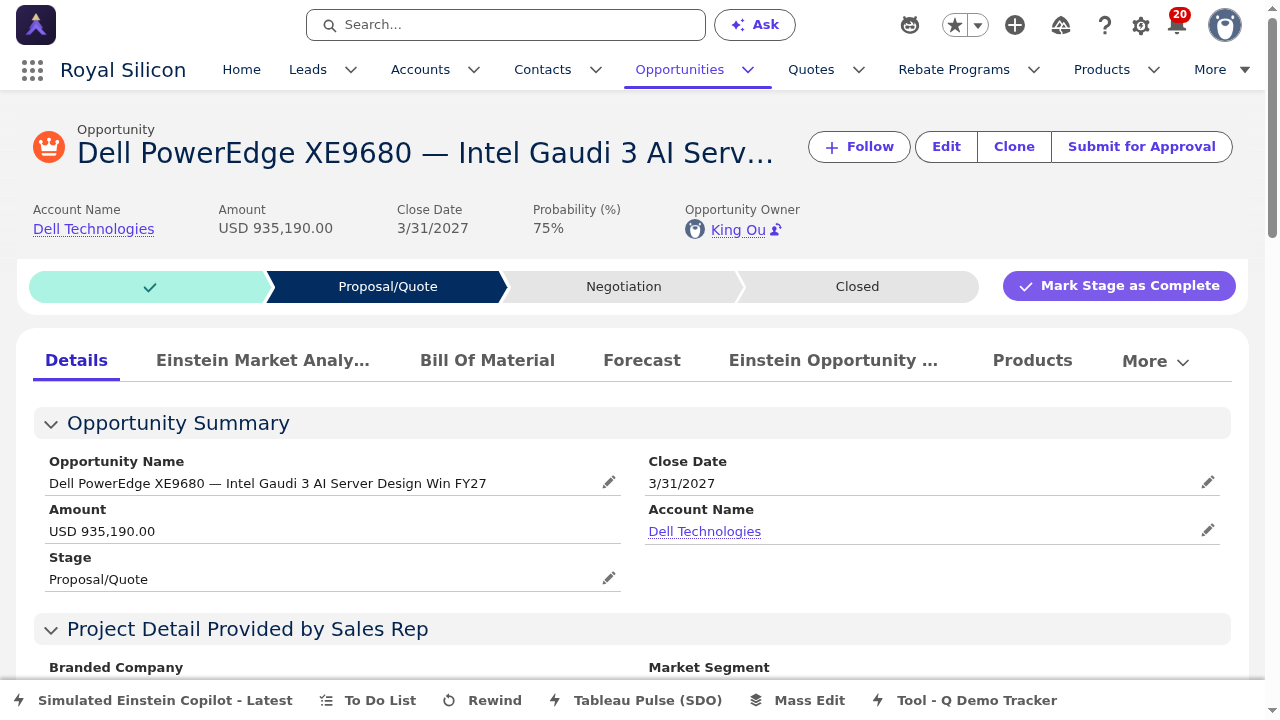The image size is (1280, 720).
Task: Expand the favorites list dropdown arrow
Action: (978, 25)
